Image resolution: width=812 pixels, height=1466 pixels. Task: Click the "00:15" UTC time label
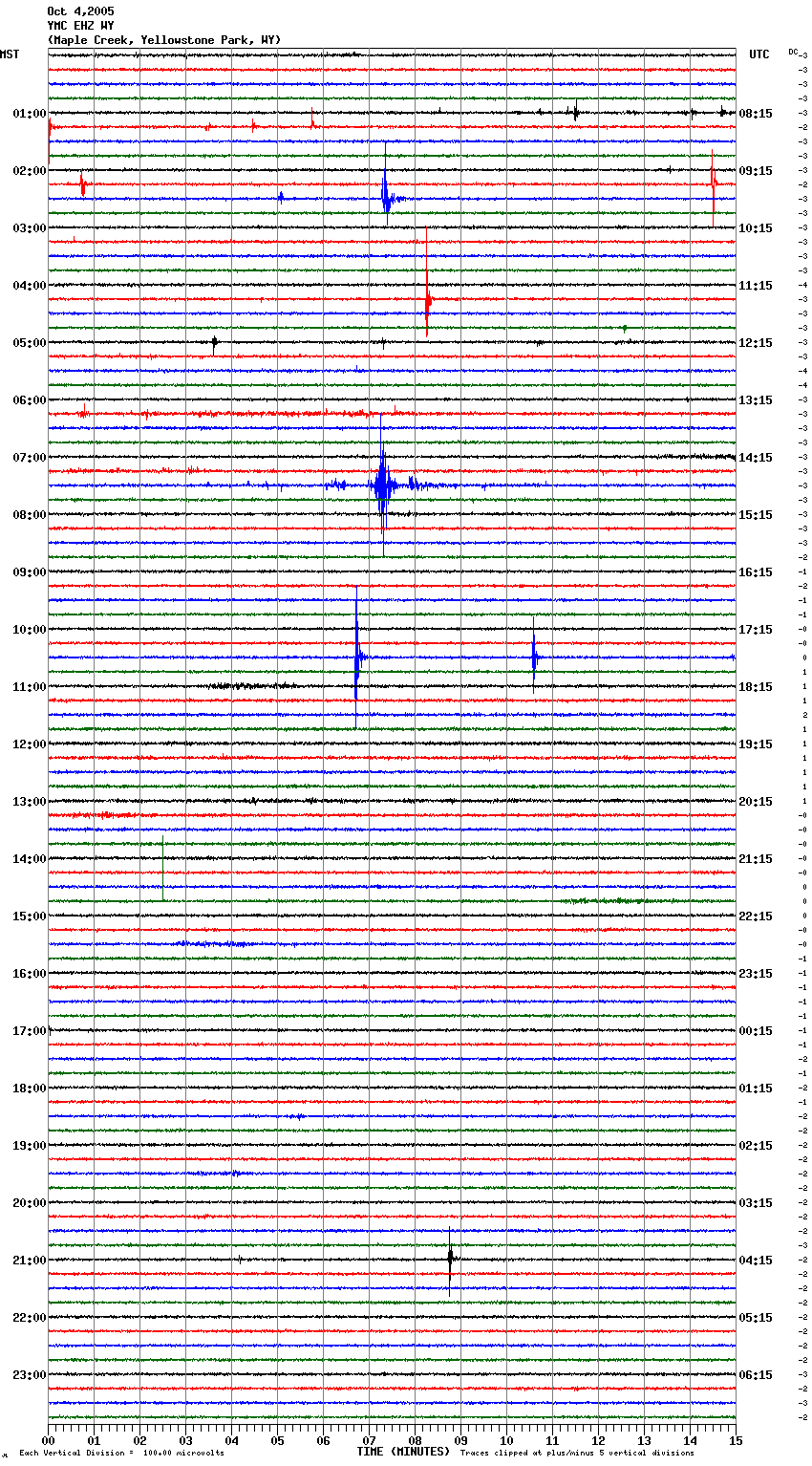coord(756,1031)
